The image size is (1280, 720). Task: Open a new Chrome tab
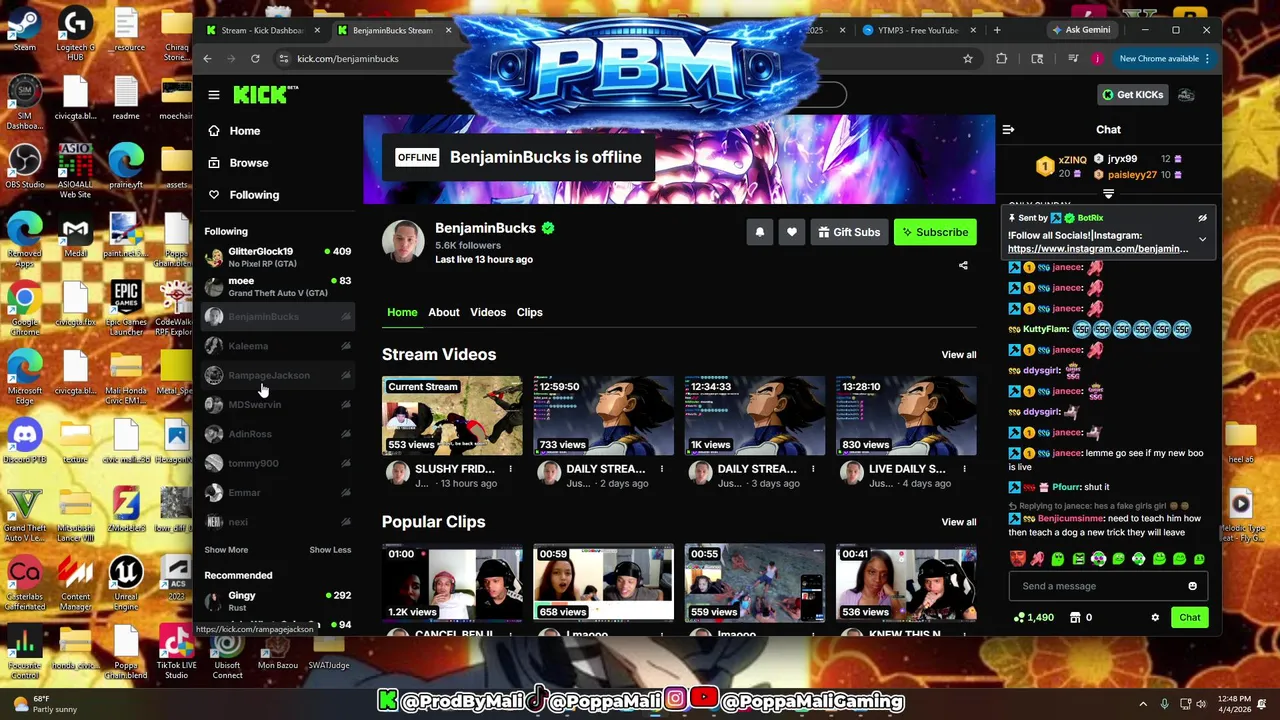(997, 30)
